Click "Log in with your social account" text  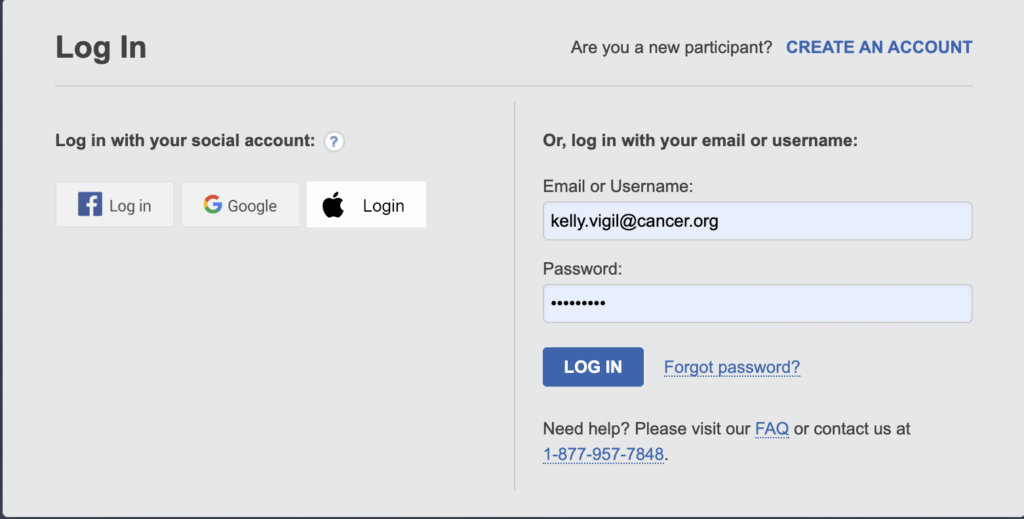185,141
